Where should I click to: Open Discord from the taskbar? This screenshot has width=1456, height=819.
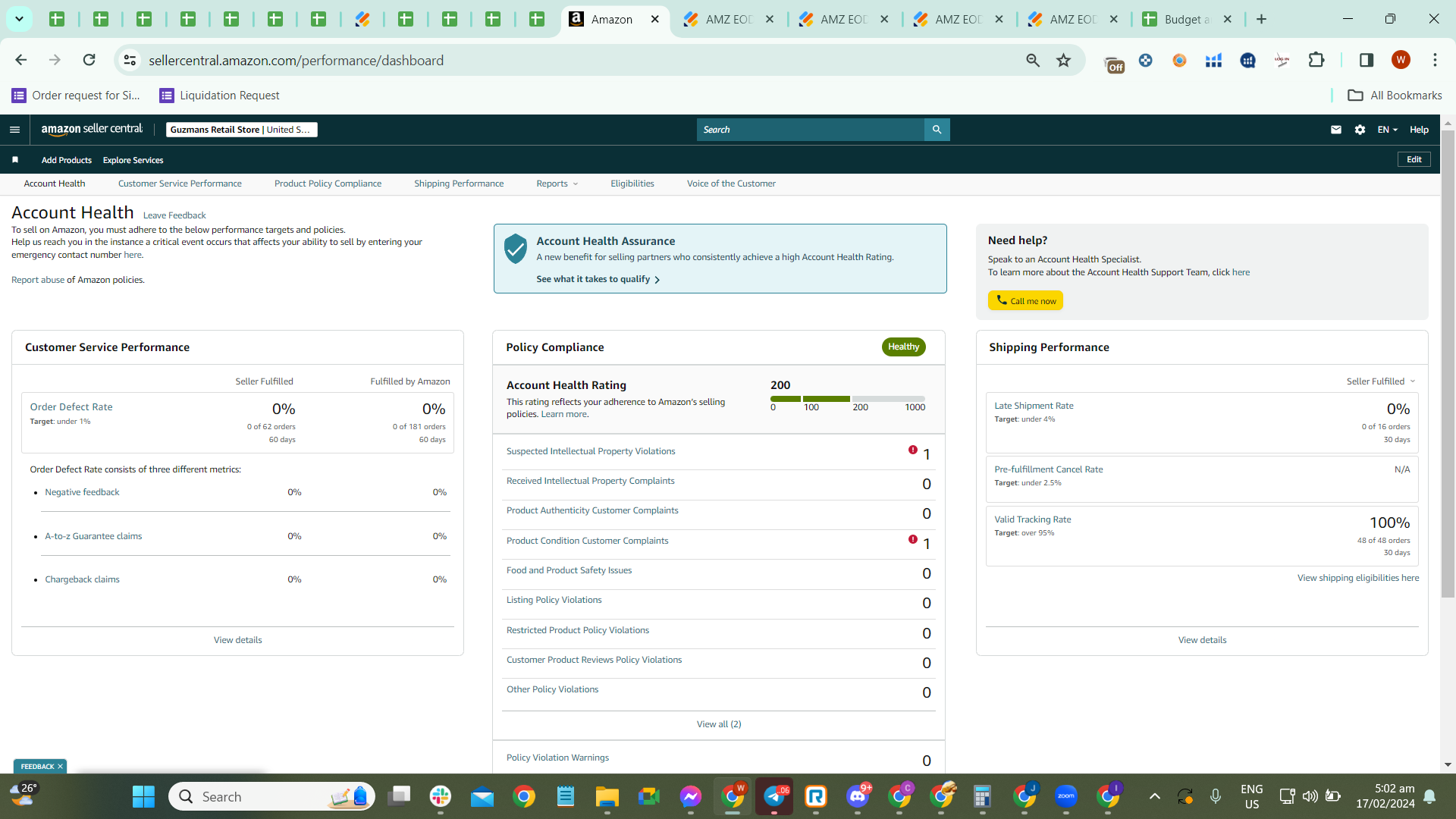[858, 796]
